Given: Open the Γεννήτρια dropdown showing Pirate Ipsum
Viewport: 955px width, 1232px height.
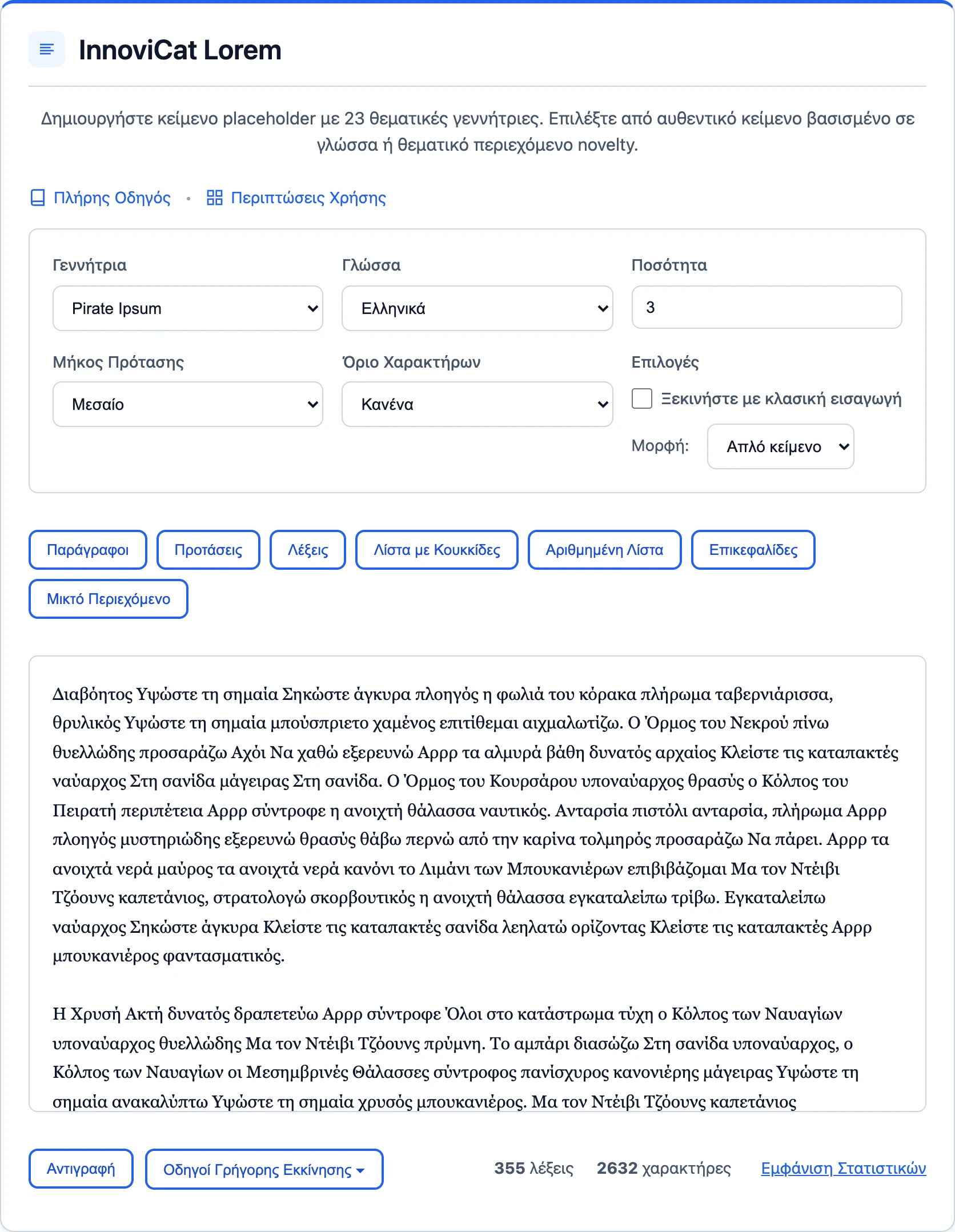Looking at the screenshot, I should point(188,308).
